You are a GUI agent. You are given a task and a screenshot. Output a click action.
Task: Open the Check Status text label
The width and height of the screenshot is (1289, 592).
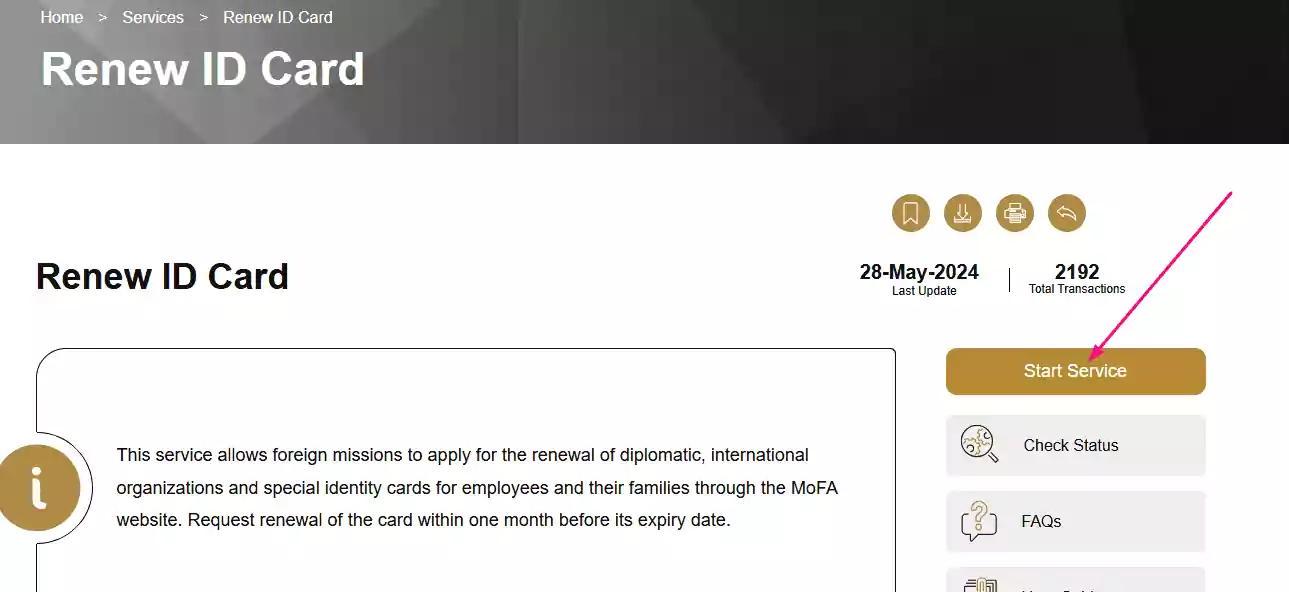[1070, 445]
